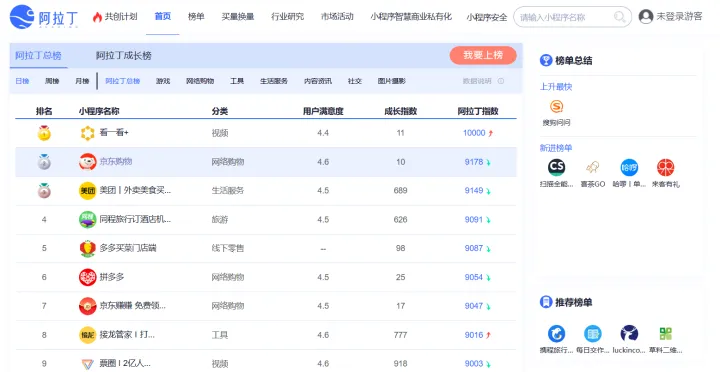Screen dimensions: 720x372
Task: Open the 多多买菜门店端 app icon
Action: coord(88,248)
